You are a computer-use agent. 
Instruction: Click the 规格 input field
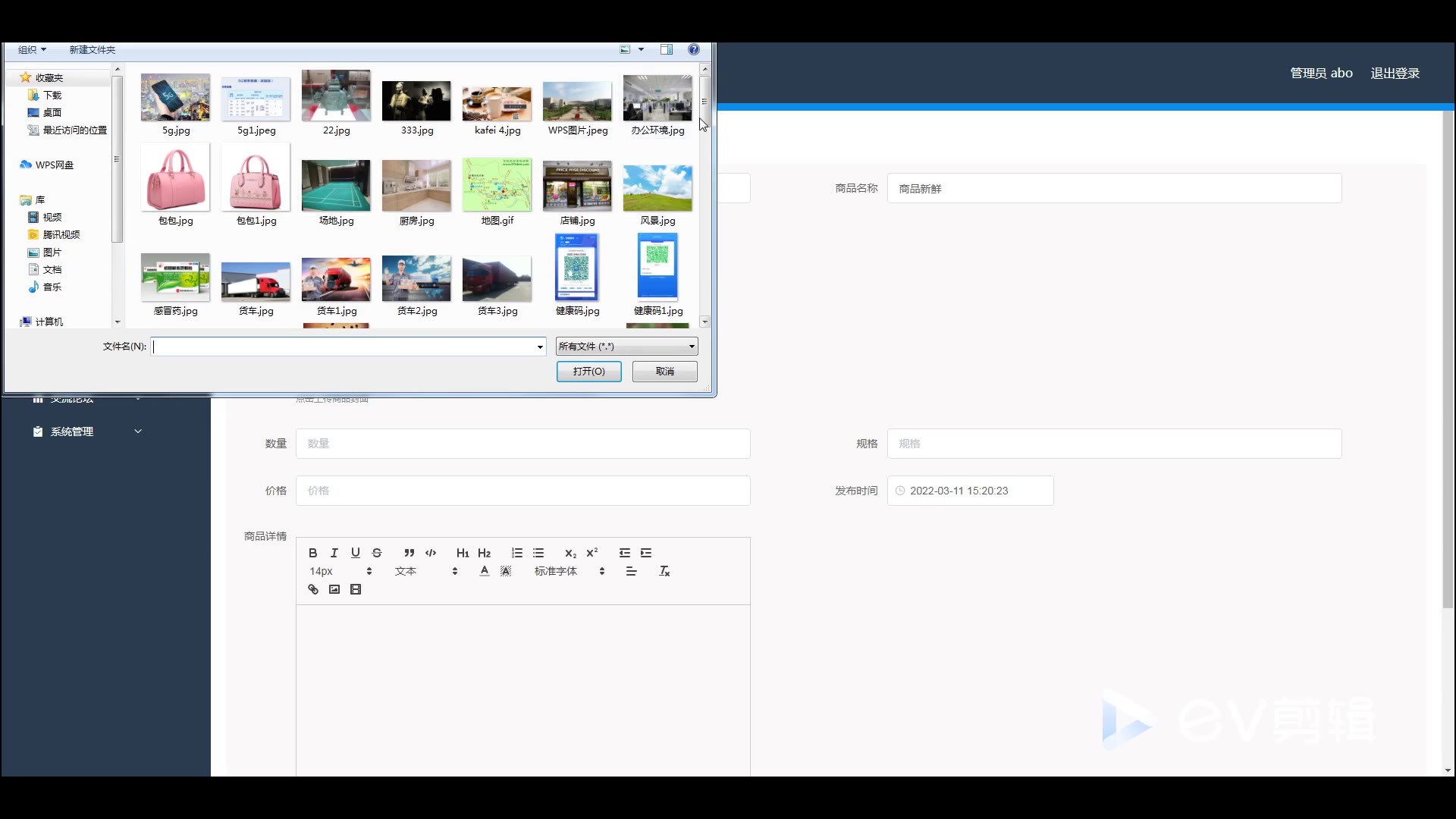tap(1115, 444)
